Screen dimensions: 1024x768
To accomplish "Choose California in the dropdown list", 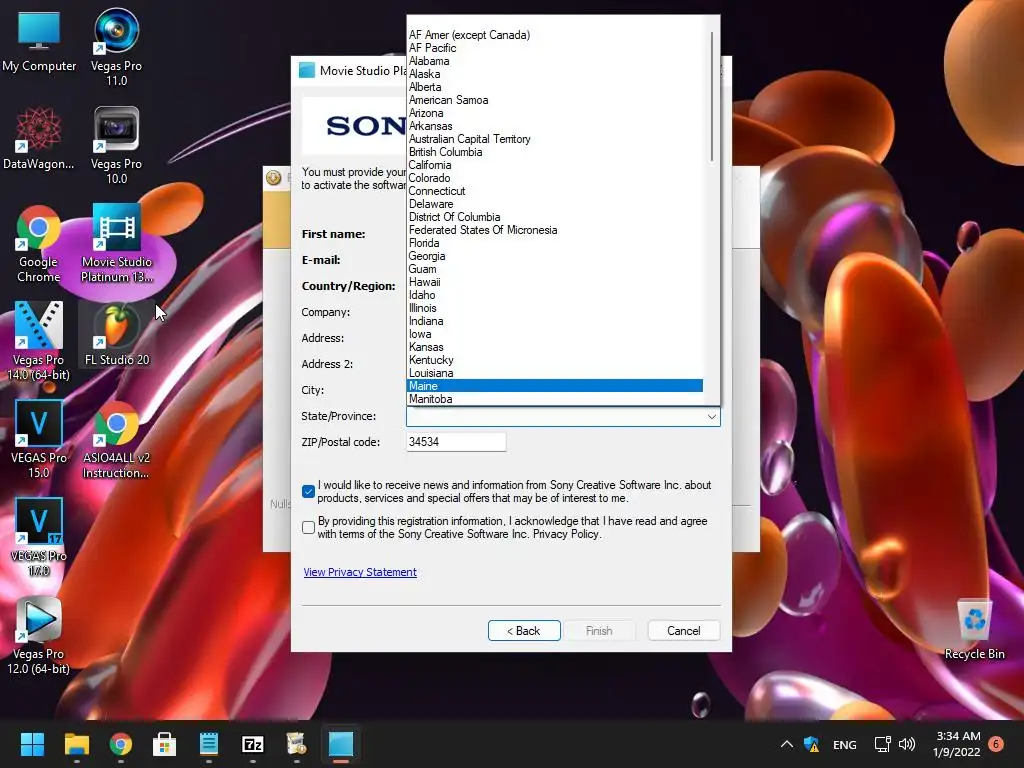I will [x=554, y=165].
